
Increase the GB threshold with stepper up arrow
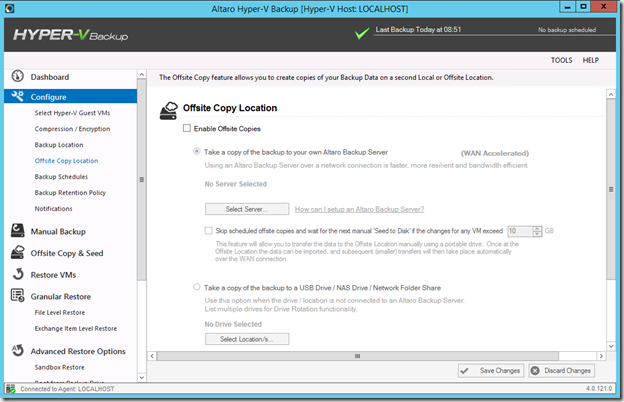(537, 228)
